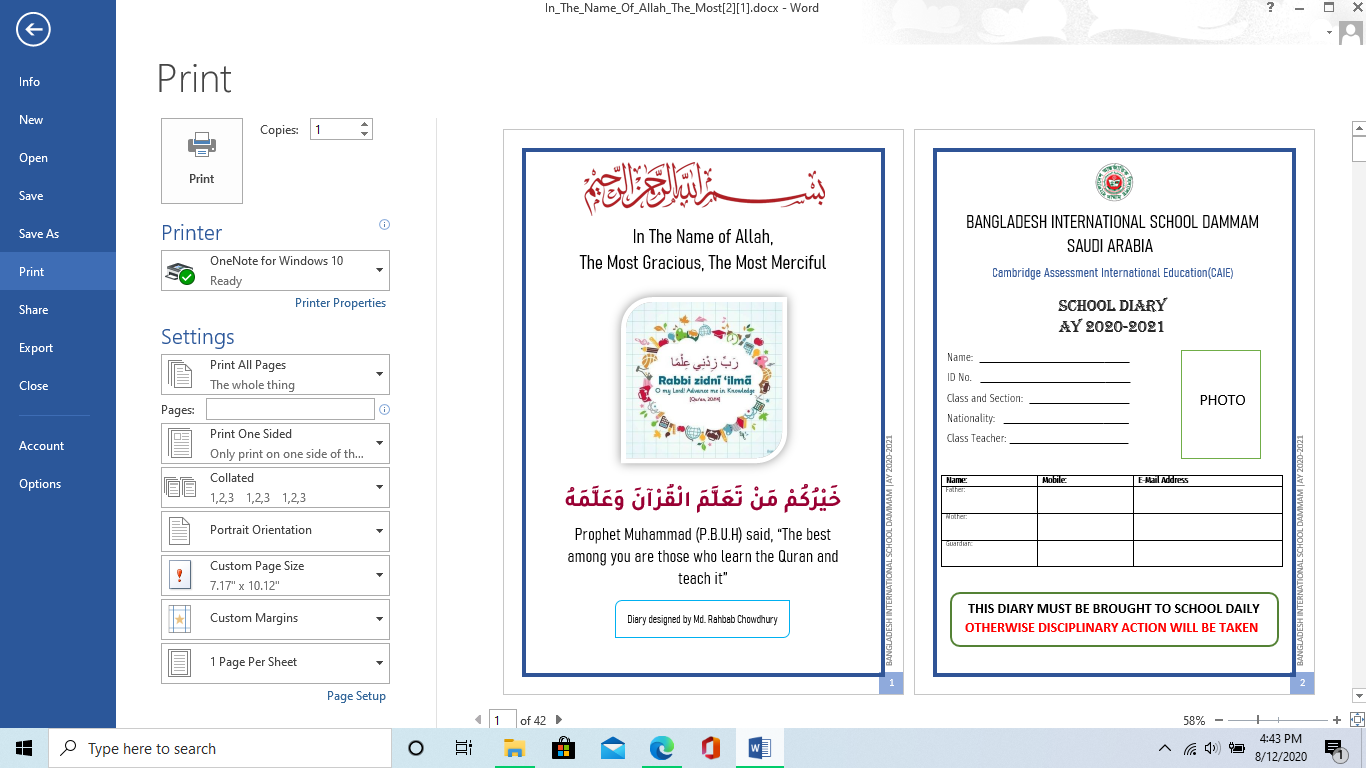Click the preview zoom slider handle
The width and height of the screenshot is (1366, 768).
1257,720
